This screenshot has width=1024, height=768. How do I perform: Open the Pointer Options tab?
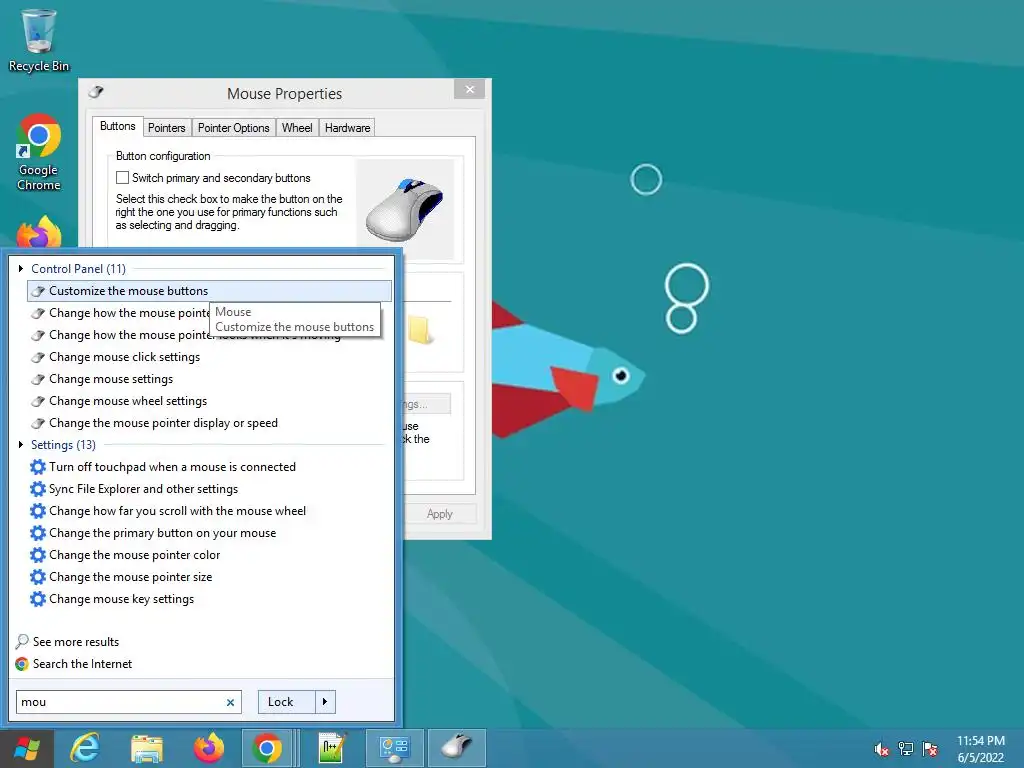click(233, 128)
